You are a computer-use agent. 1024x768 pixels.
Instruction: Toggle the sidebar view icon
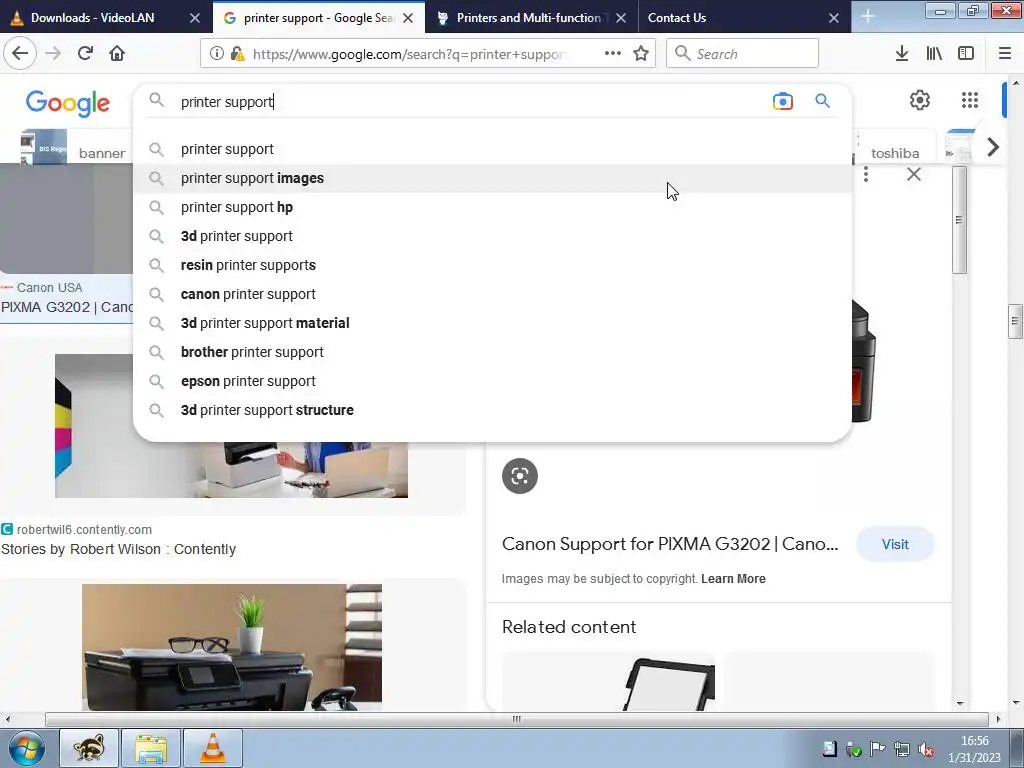tap(966, 54)
